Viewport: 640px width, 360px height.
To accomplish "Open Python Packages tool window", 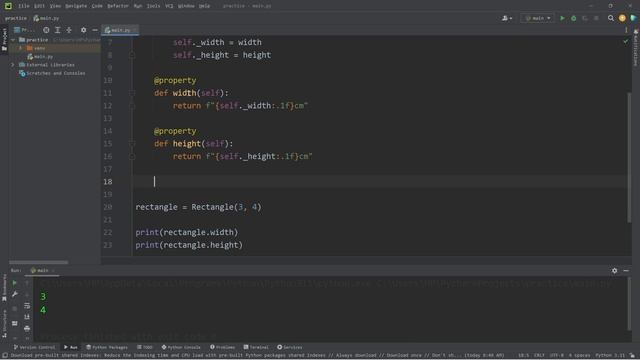I will tap(107, 347).
